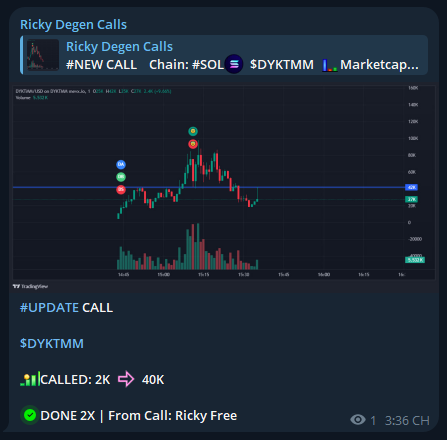
Task: Click the TradingView logo under the chart
Action: click(x=31, y=286)
